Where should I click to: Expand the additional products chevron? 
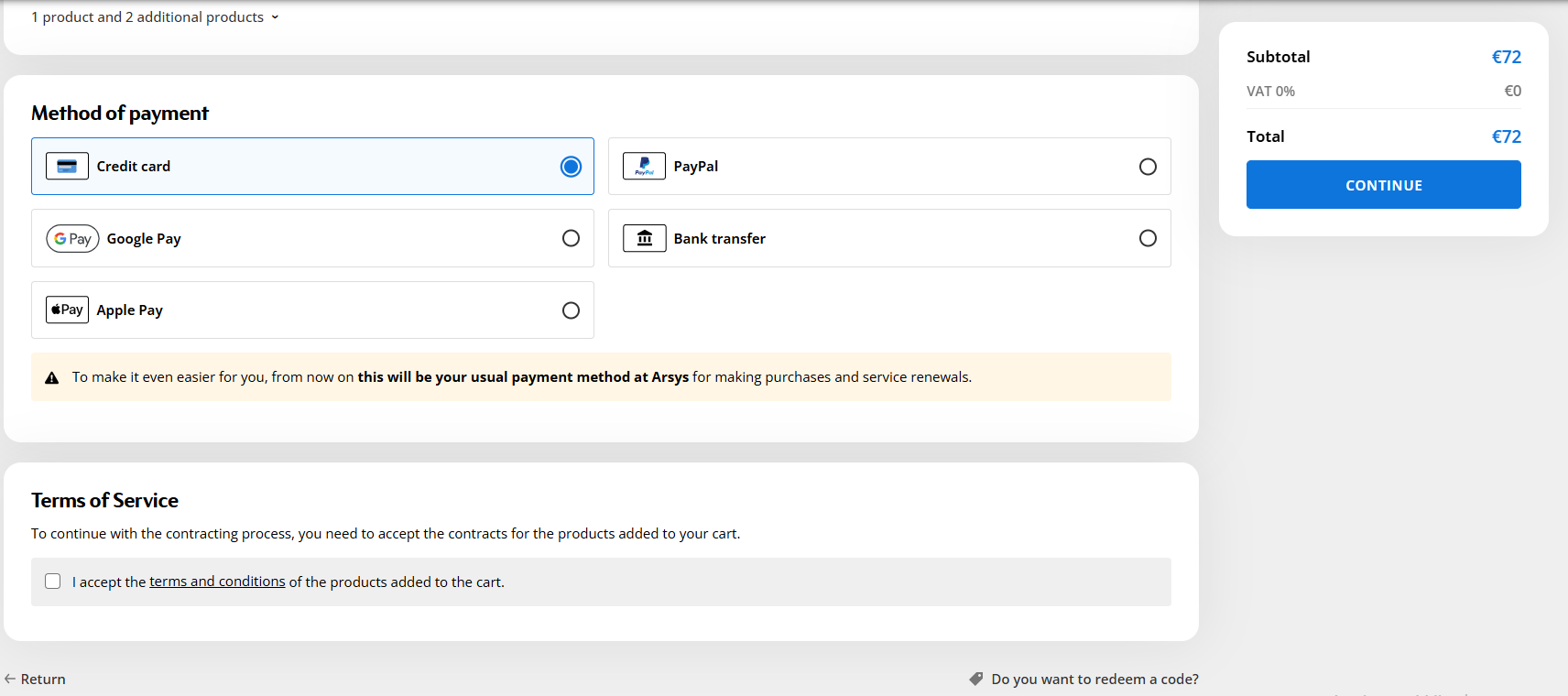(x=275, y=17)
